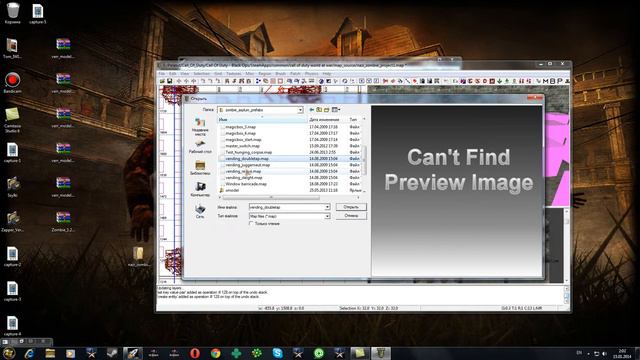Open Google Chrome from taskbar
Screen dimensions: 640x360
tap(216, 353)
